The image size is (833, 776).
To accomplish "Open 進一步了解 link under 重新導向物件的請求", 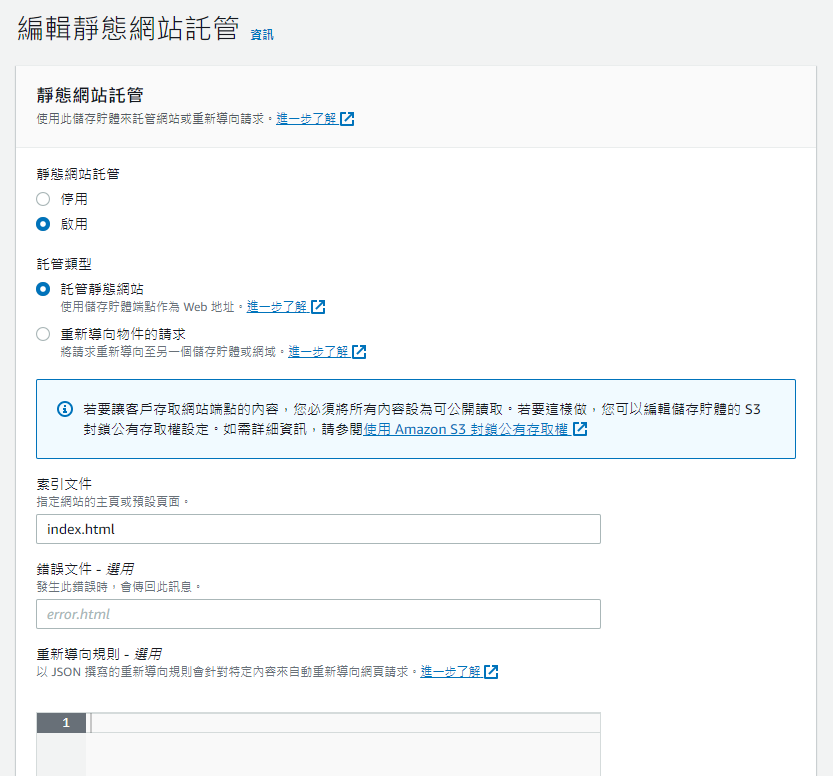I will click(x=318, y=352).
